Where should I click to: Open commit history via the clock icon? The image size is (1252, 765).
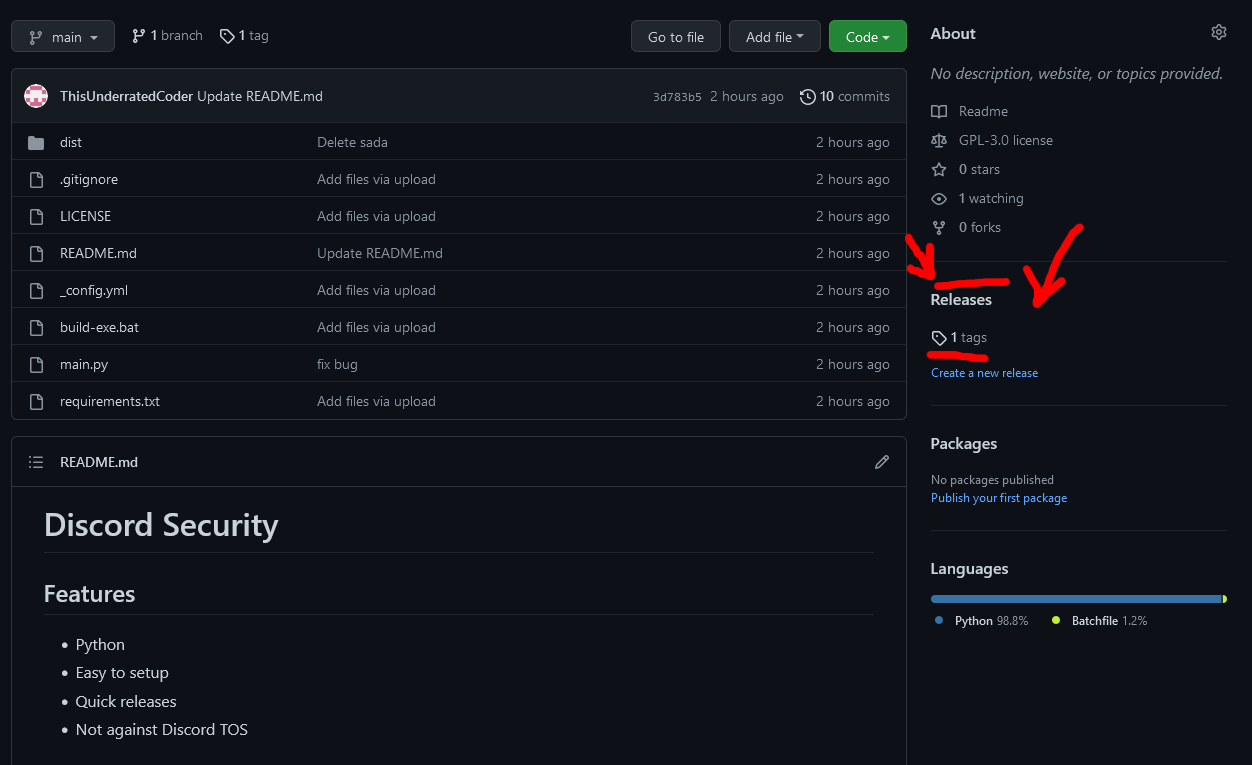[808, 96]
